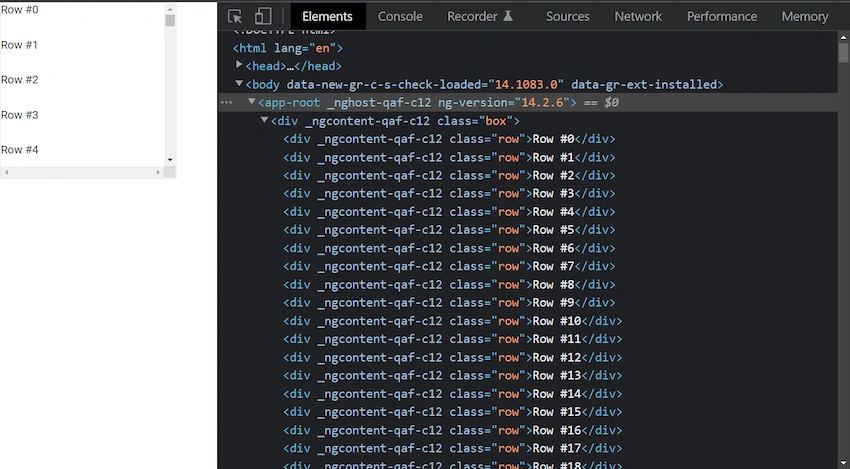Open the Sources tab
The height and width of the screenshot is (469, 850).
(568, 16)
